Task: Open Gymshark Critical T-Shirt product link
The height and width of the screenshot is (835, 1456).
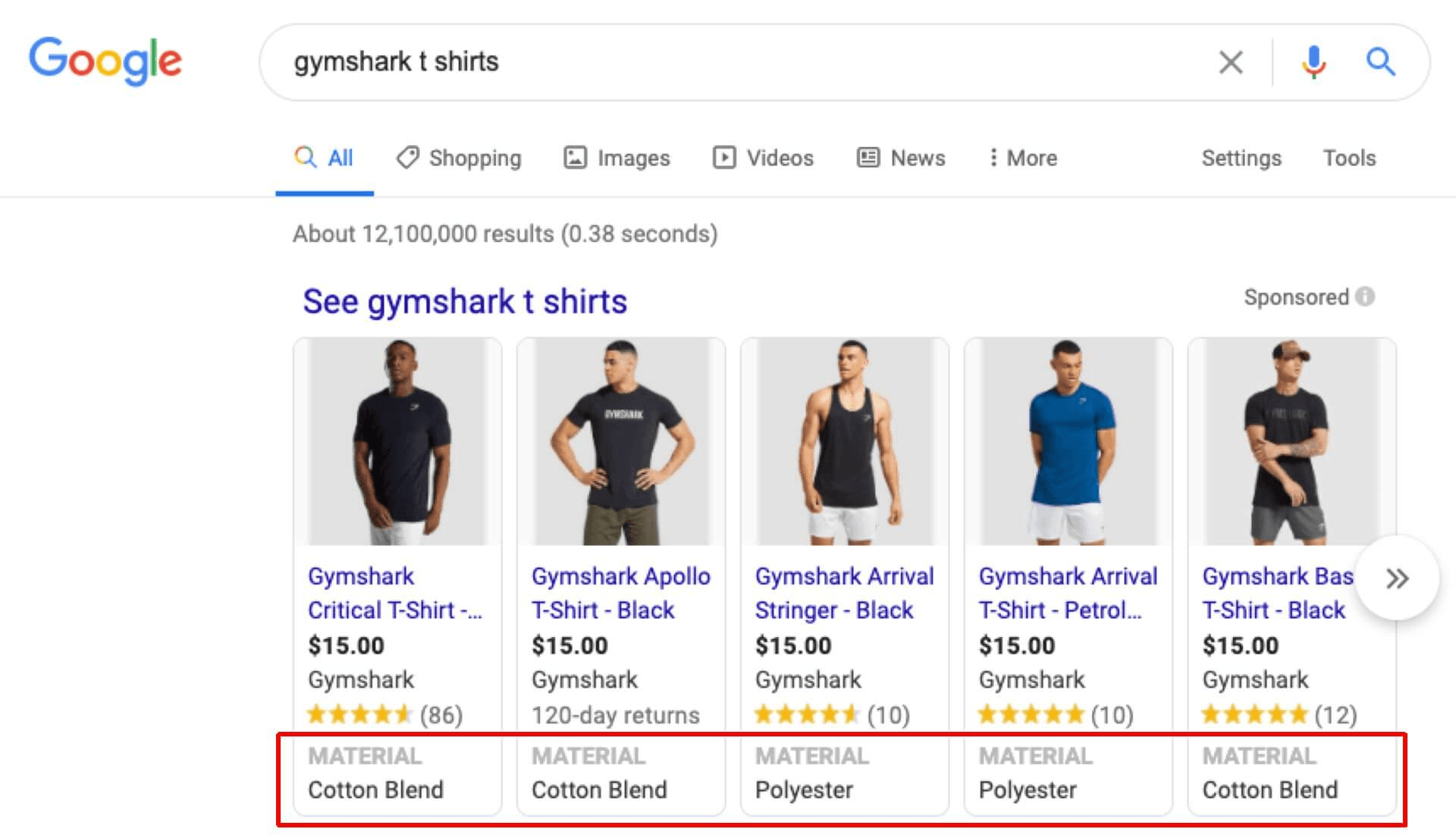Action: [x=394, y=593]
